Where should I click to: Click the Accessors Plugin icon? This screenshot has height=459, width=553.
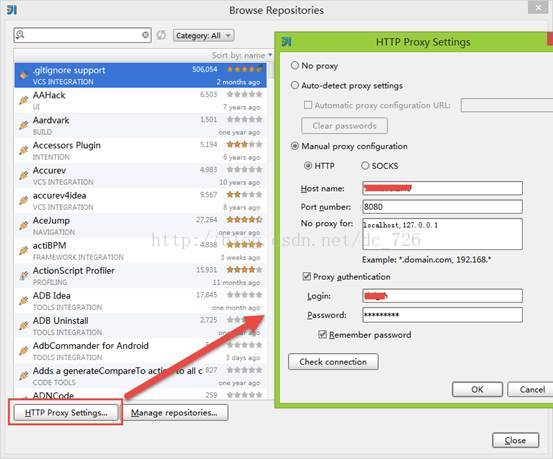(x=24, y=150)
